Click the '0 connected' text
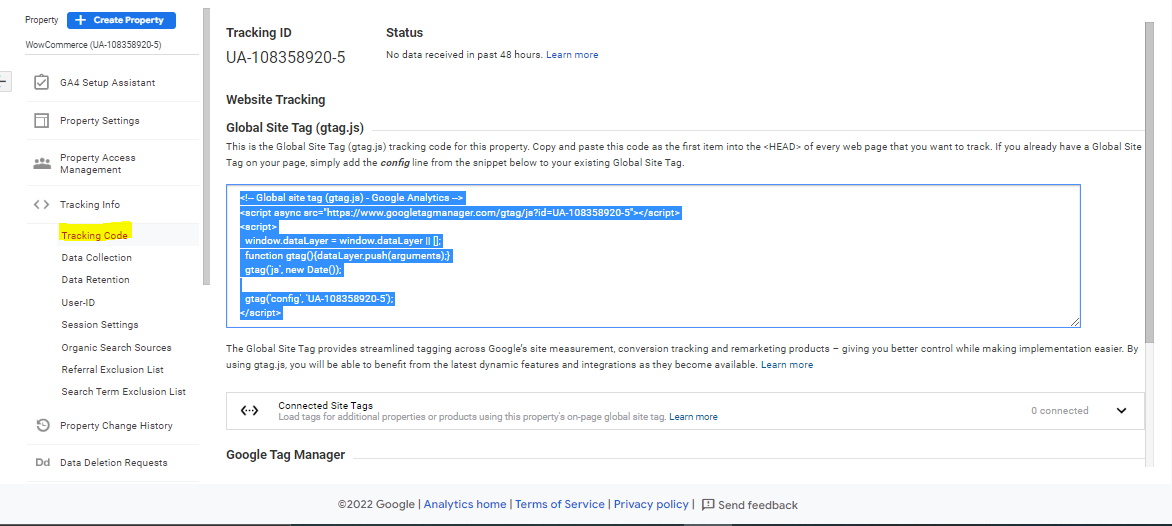The height and width of the screenshot is (526, 1172). [x=1060, y=410]
